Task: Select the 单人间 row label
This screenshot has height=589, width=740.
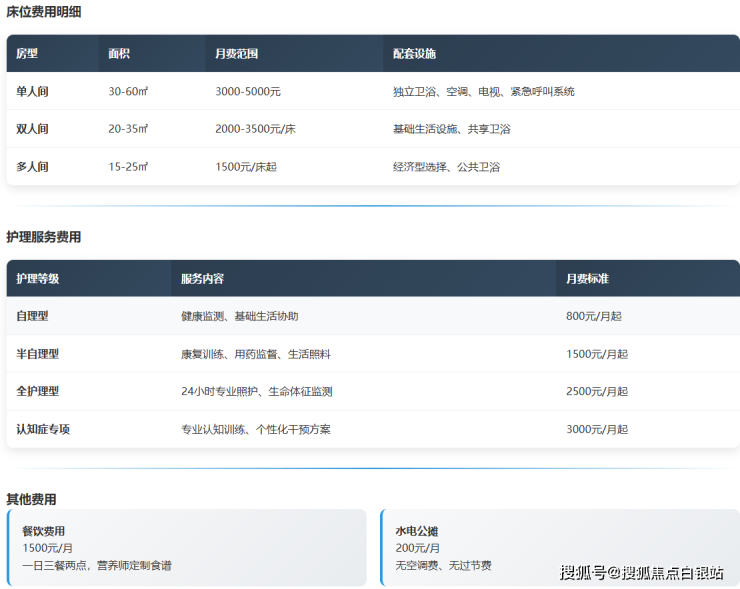Action: [32, 91]
